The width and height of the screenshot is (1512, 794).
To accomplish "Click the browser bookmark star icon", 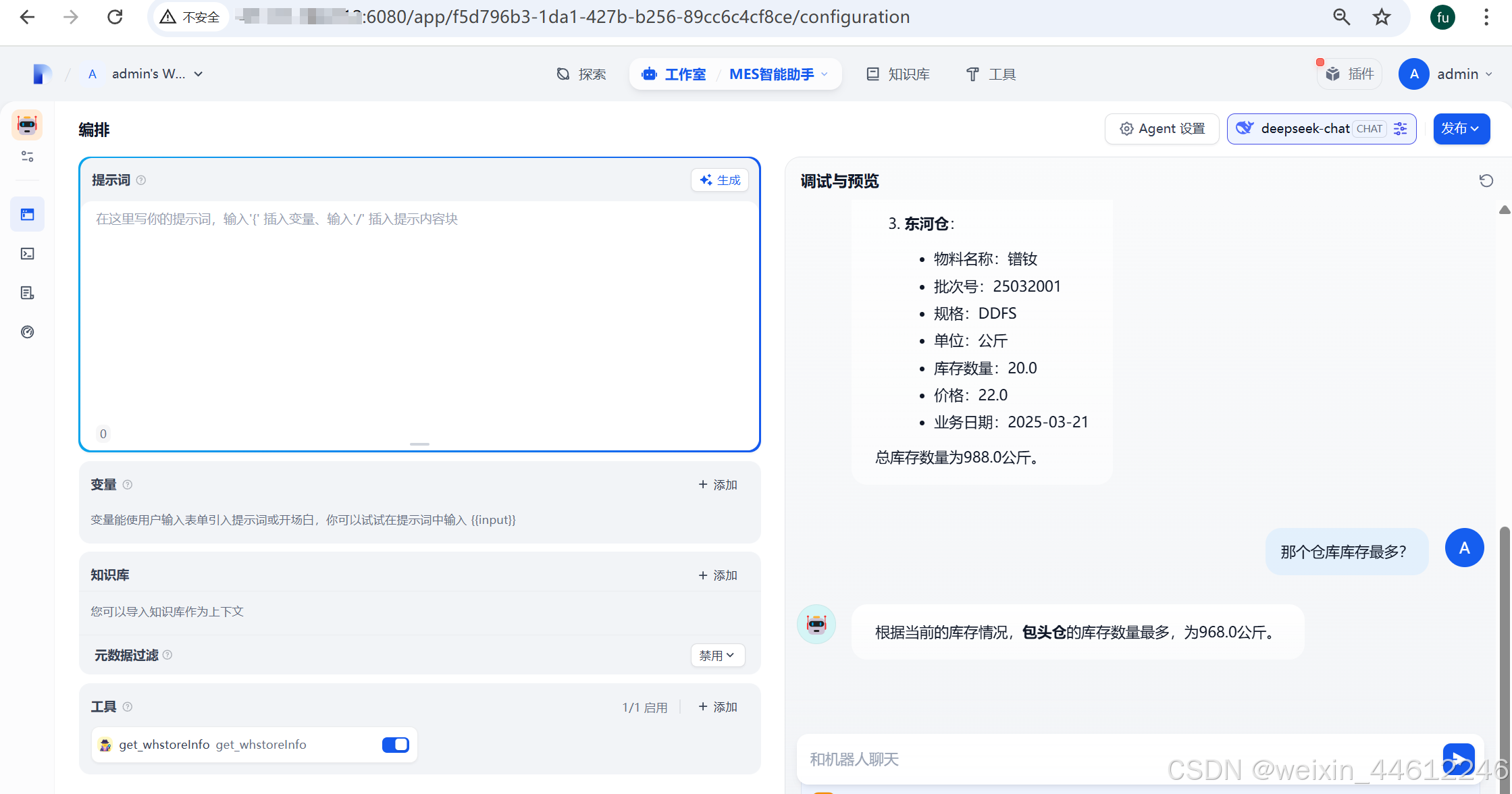I will [1382, 17].
